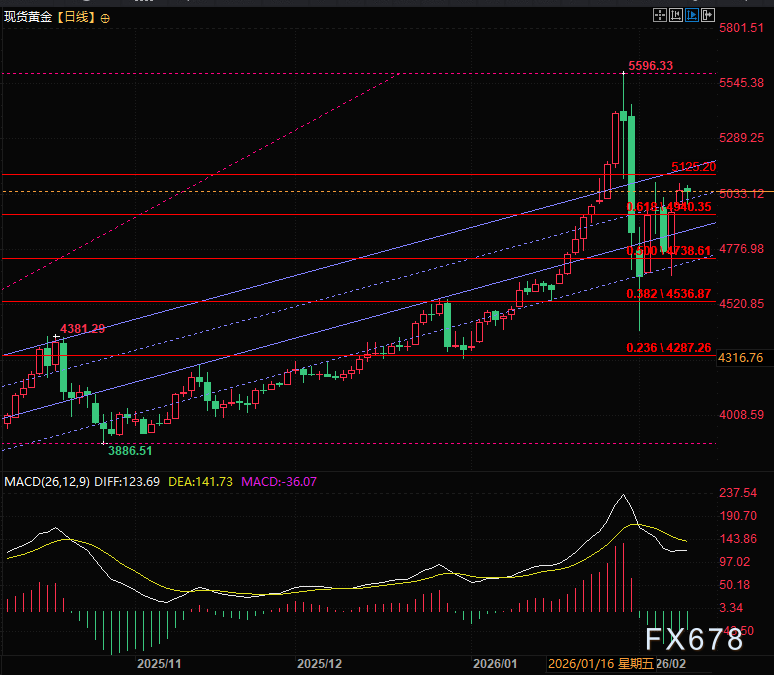Click the boxed 4316.76 price on the axis
The image size is (774, 675).
[741, 357]
